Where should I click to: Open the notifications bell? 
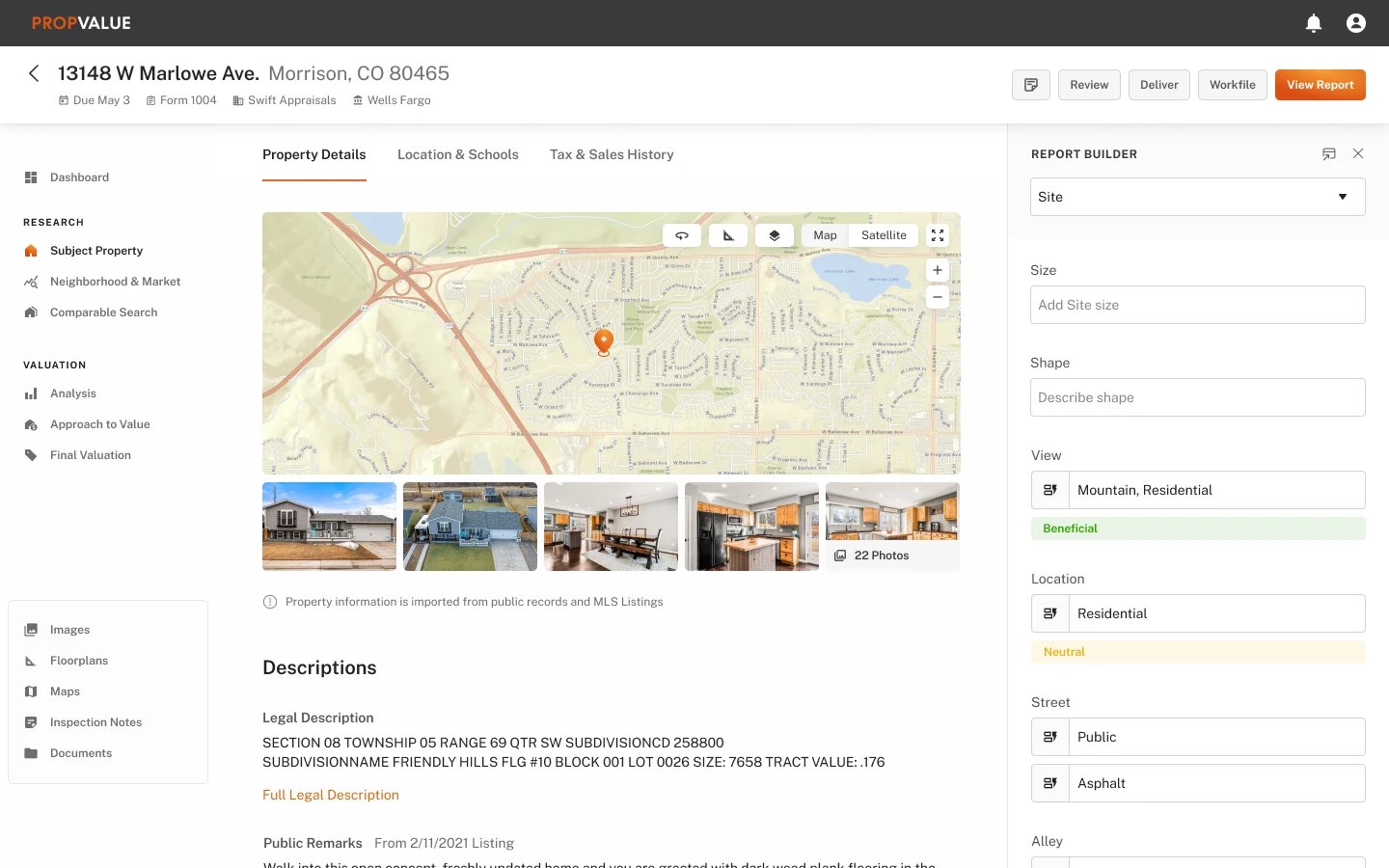point(1314,23)
